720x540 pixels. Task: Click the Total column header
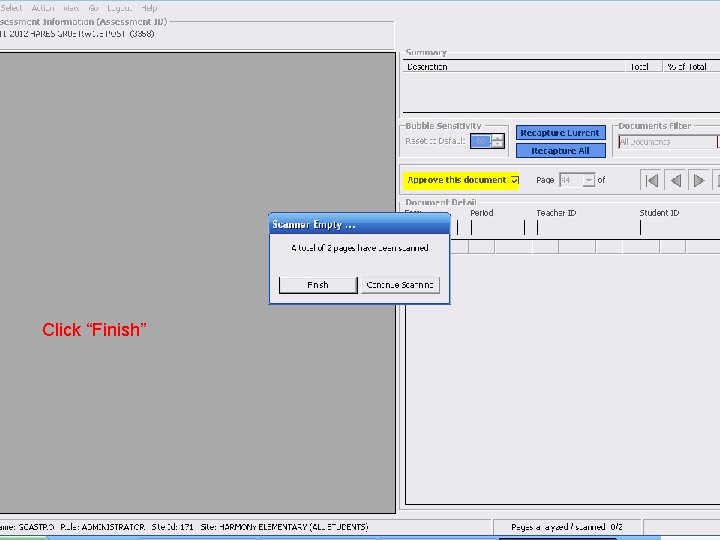click(644, 67)
